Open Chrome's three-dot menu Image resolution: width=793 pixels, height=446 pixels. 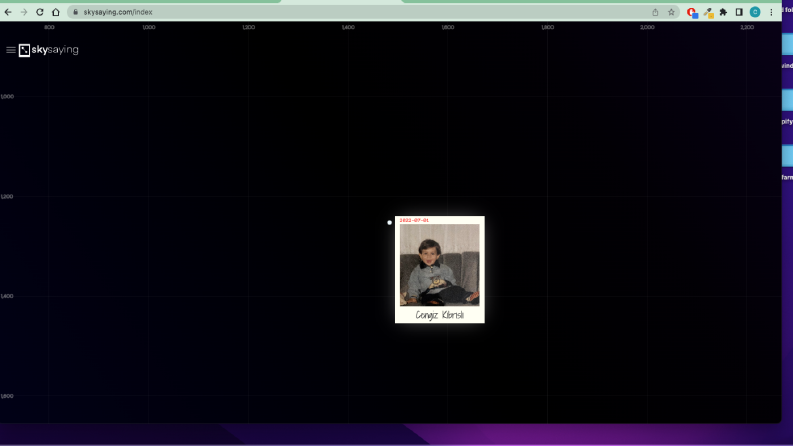point(771,12)
